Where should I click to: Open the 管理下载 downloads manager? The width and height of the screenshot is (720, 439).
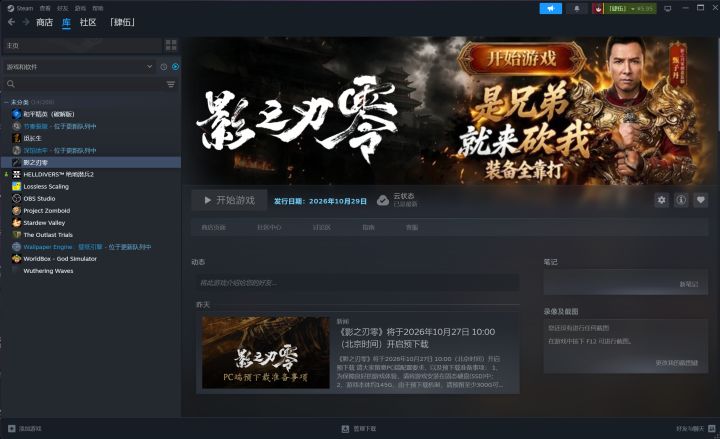(359, 428)
